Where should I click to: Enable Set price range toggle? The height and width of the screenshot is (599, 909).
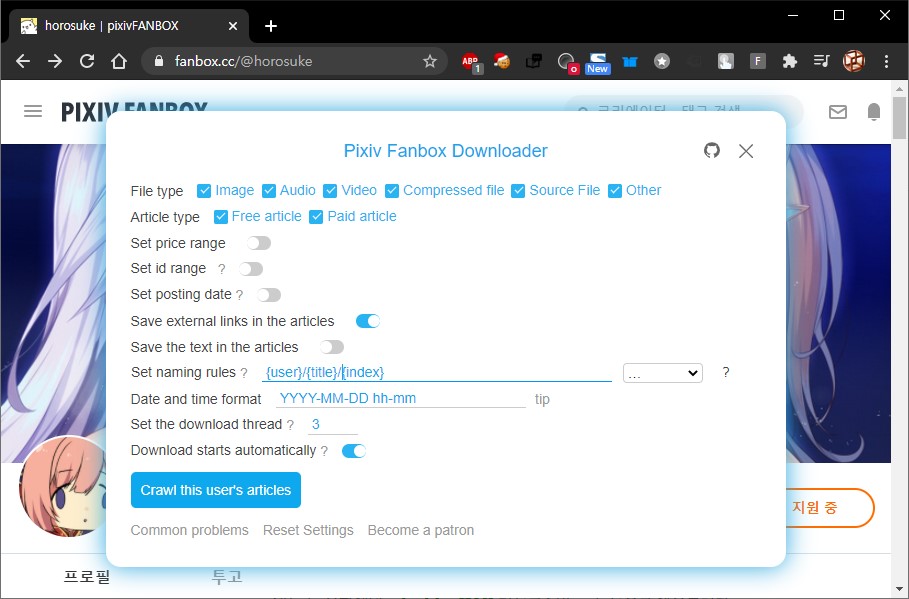(x=259, y=243)
